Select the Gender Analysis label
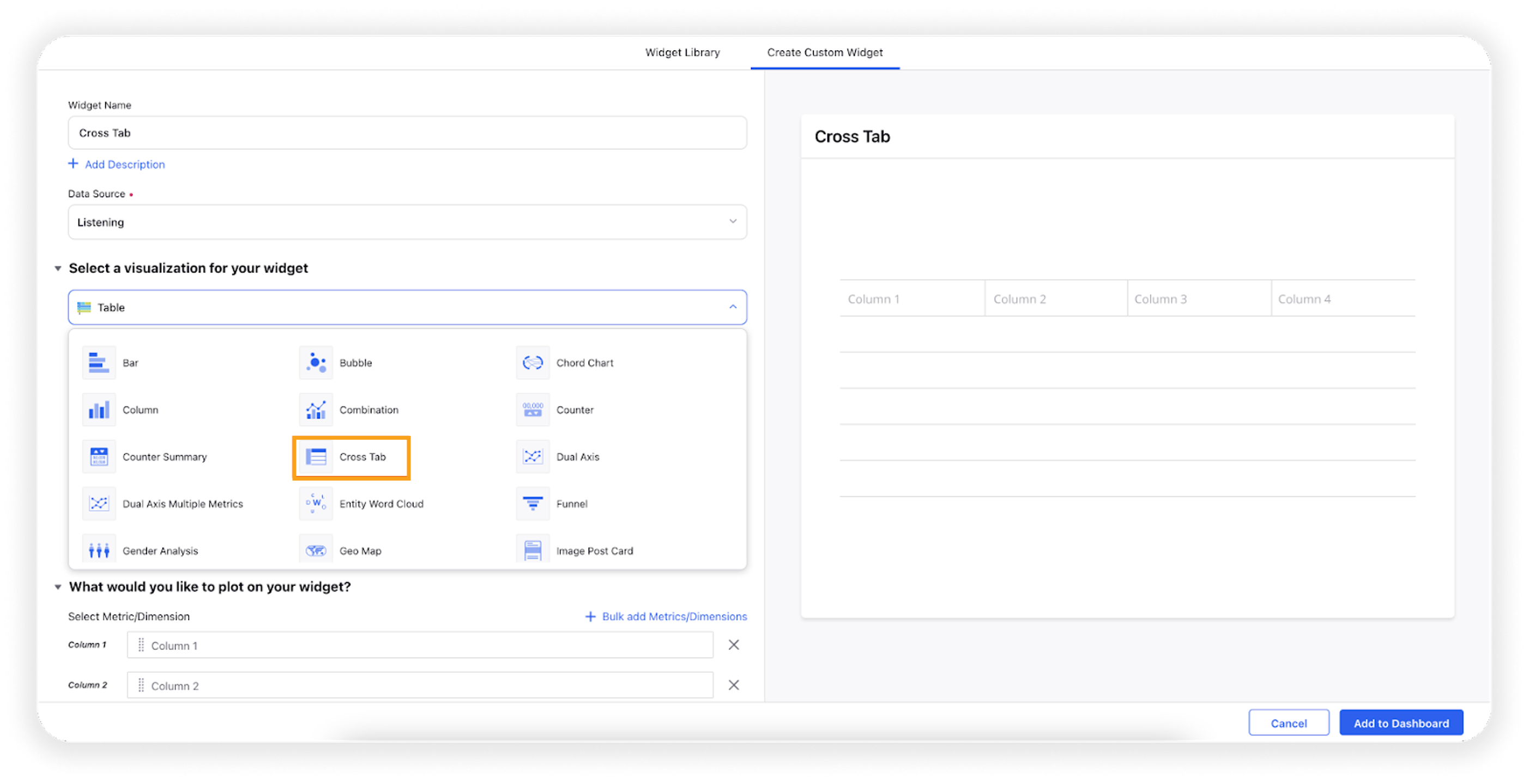Screen dimensions: 1529x784 [x=160, y=551]
